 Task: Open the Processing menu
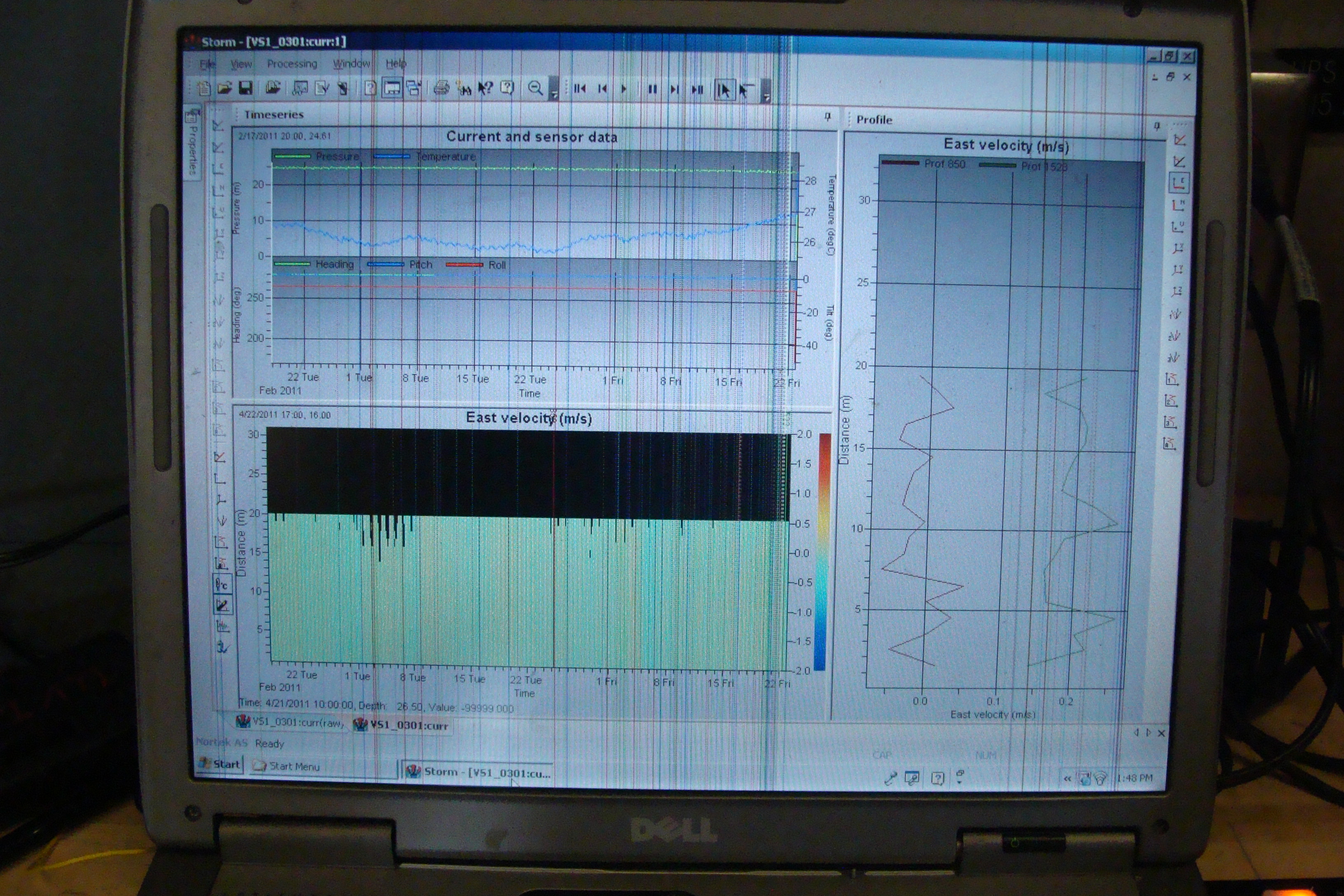point(292,64)
